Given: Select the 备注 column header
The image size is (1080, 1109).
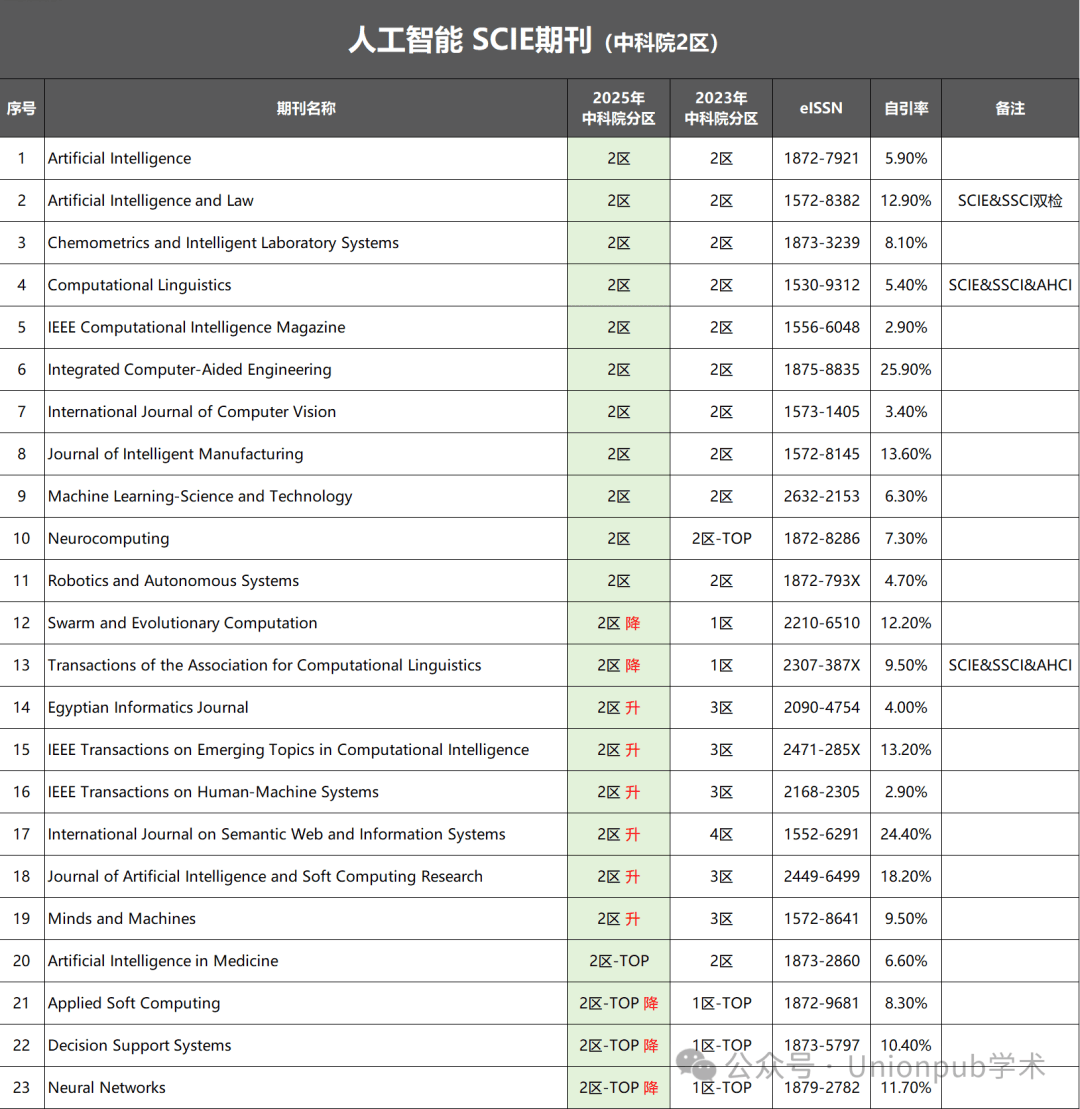Looking at the screenshot, I should (x=1010, y=108).
